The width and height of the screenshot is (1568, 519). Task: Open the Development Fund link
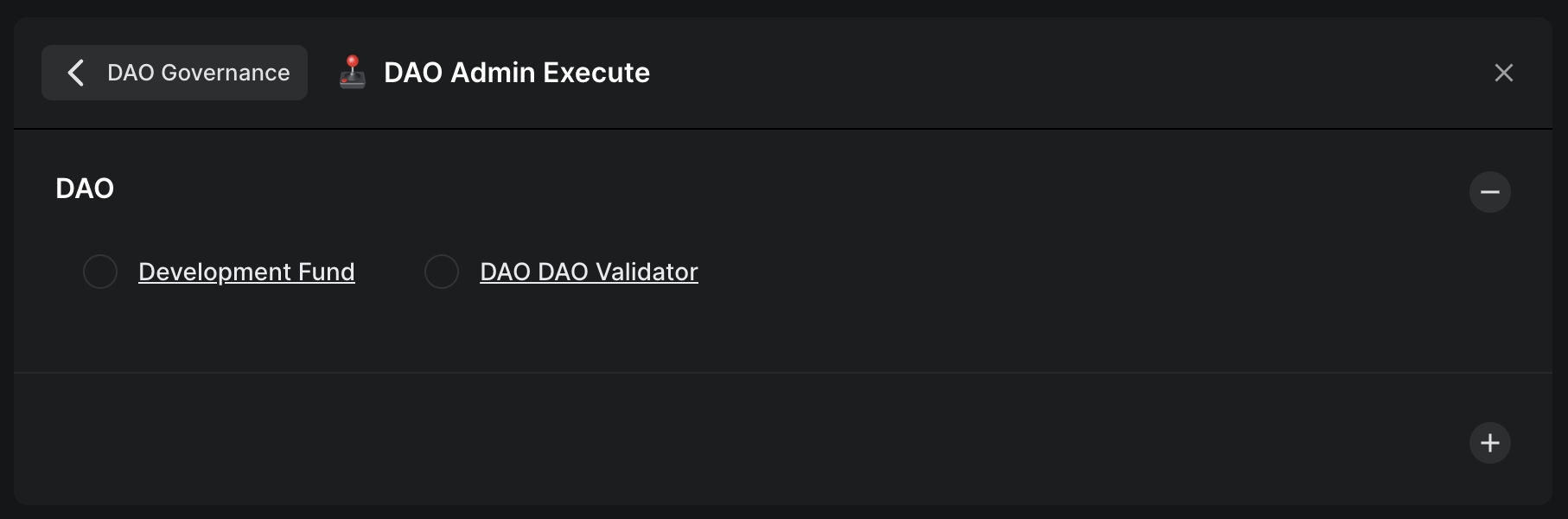pyautogui.click(x=246, y=272)
